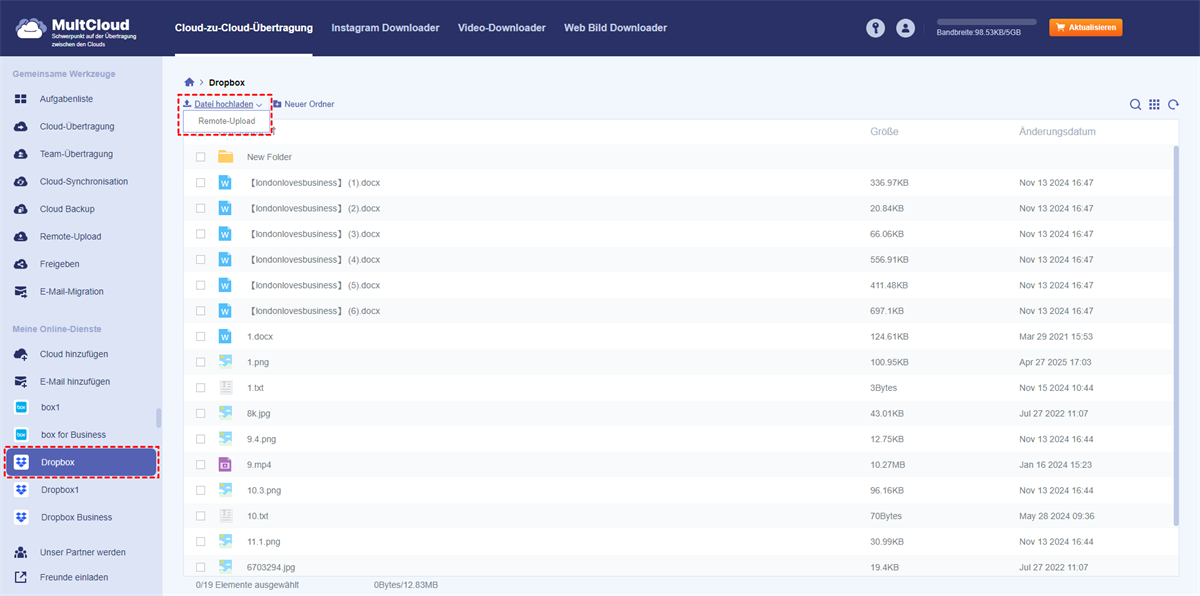The height and width of the screenshot is (596, 1200).
Task: Open file 6703294.jpg
Action: click(271, 567)
